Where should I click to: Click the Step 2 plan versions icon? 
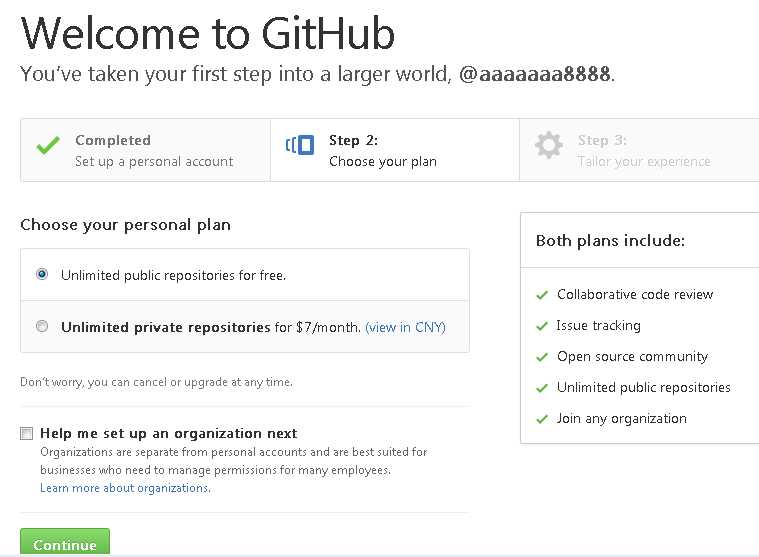(300, 145)
